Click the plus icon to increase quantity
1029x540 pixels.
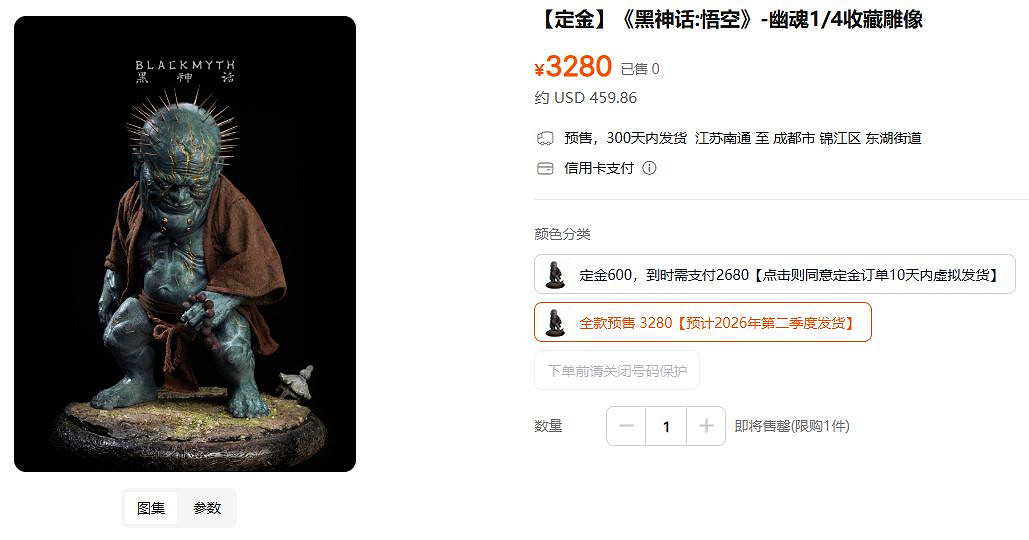(706, 426)
